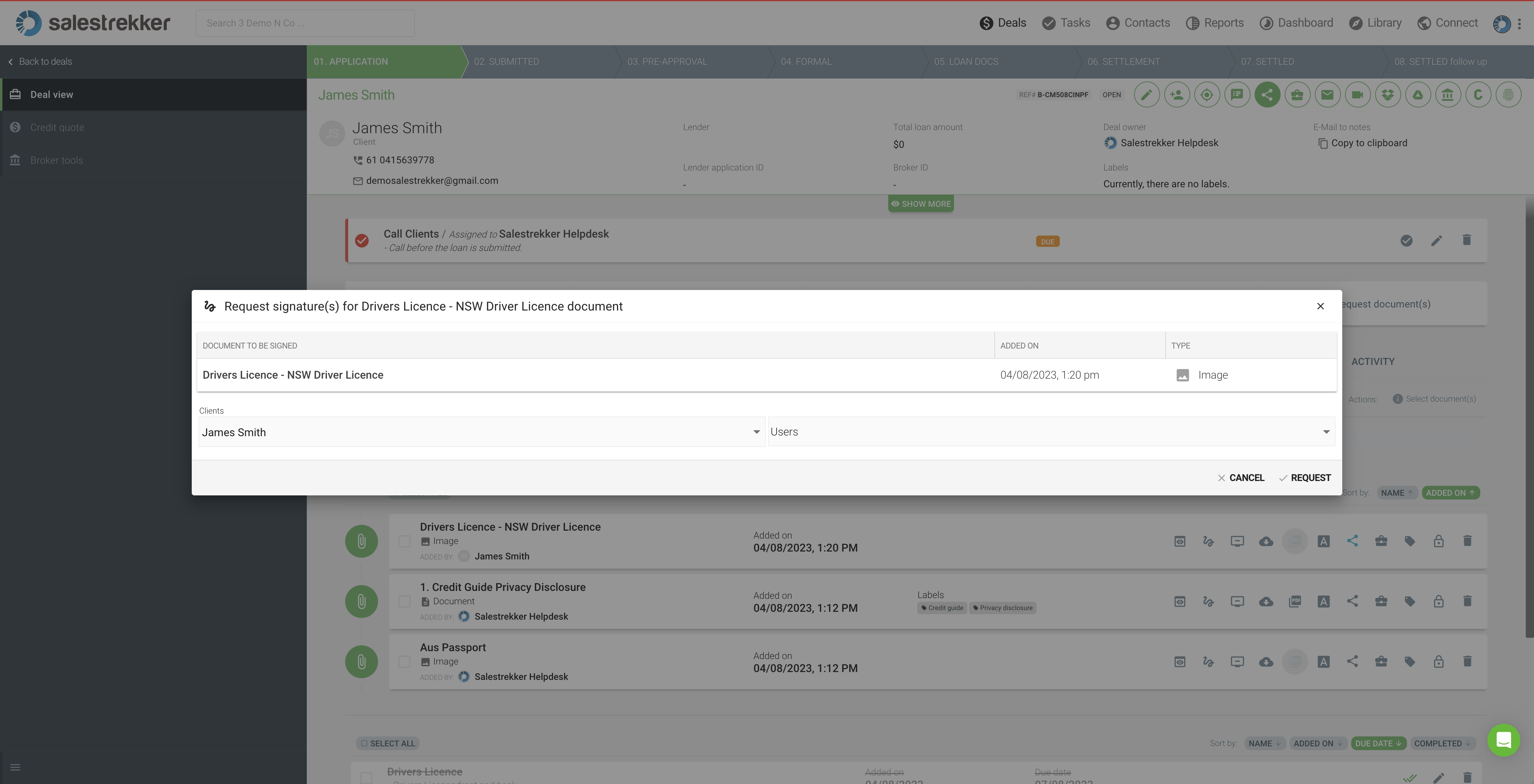Expand the Users dropdown
This screenshot has height=784, width=1534.
(x=1051, y=432)
